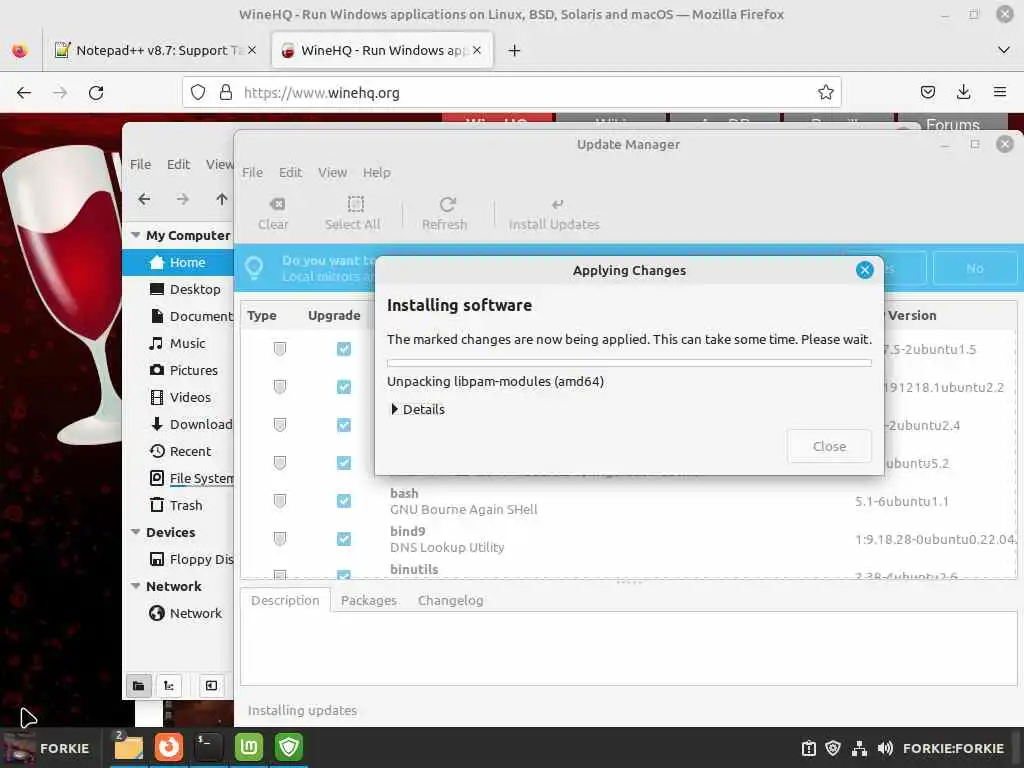
Task: Click the padlock site security icon
Action: 226,93
